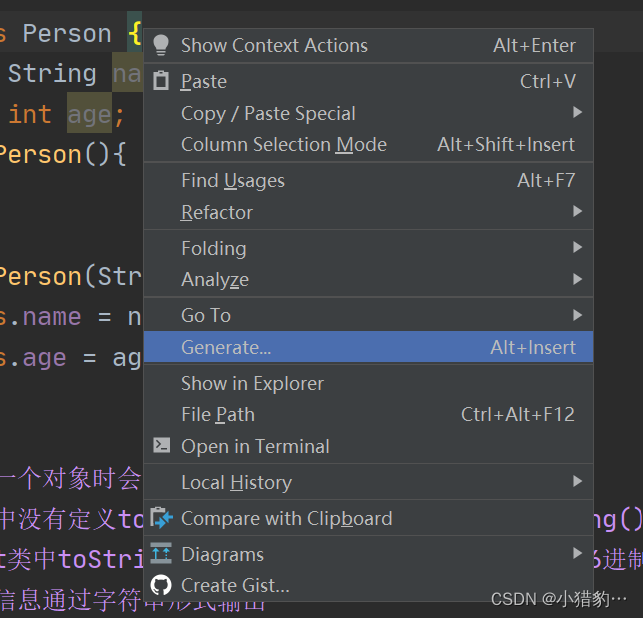The width and height of the screenshot is (643, 618).
Task: Expand the Folding submenu arrow
Action: pos(577,248)
